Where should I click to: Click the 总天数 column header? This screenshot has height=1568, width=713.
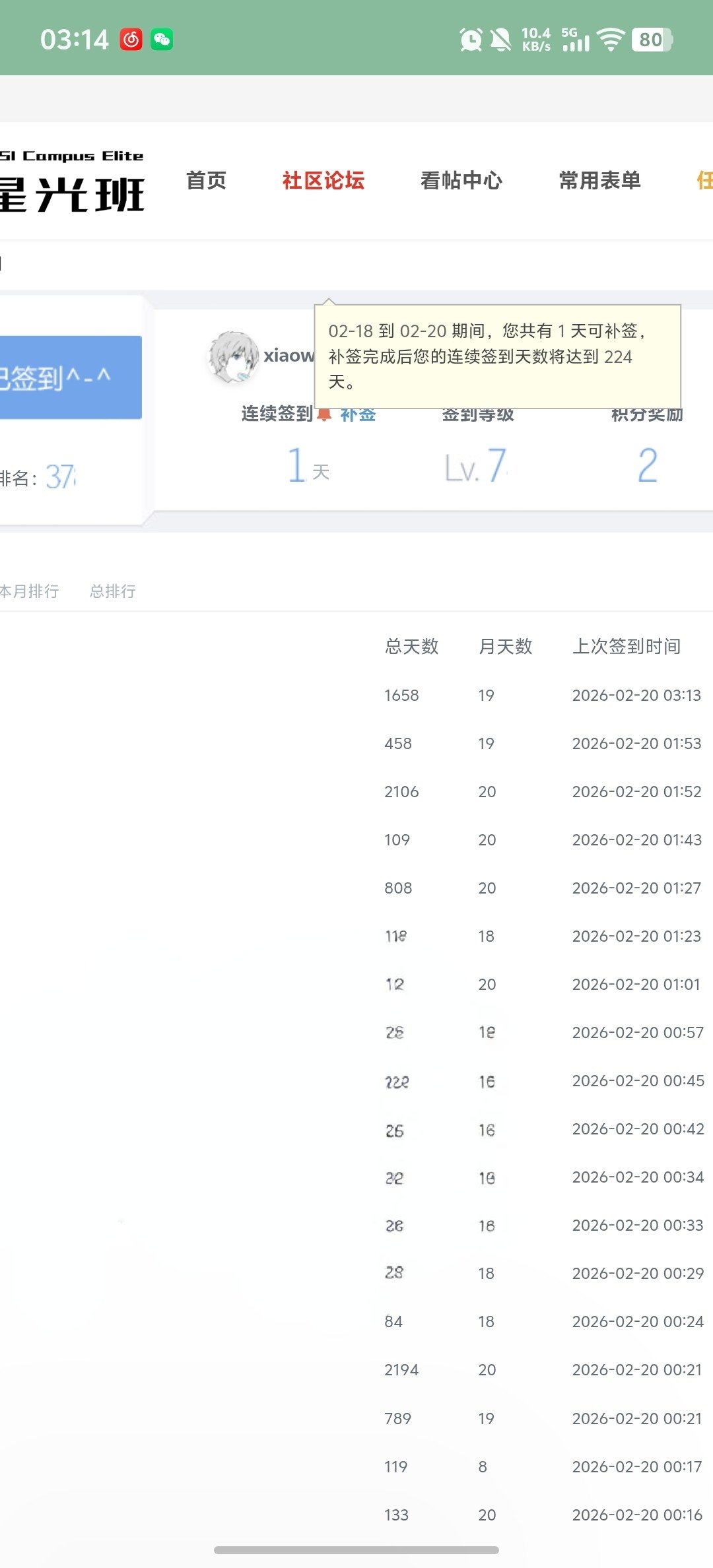click(412, 646)
